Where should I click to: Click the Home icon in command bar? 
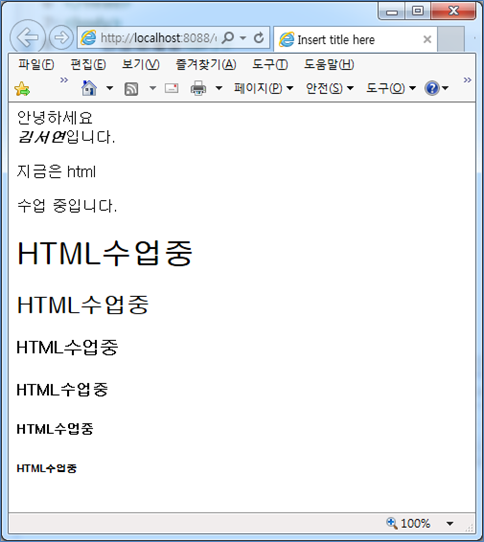click(x=89, y=88)
